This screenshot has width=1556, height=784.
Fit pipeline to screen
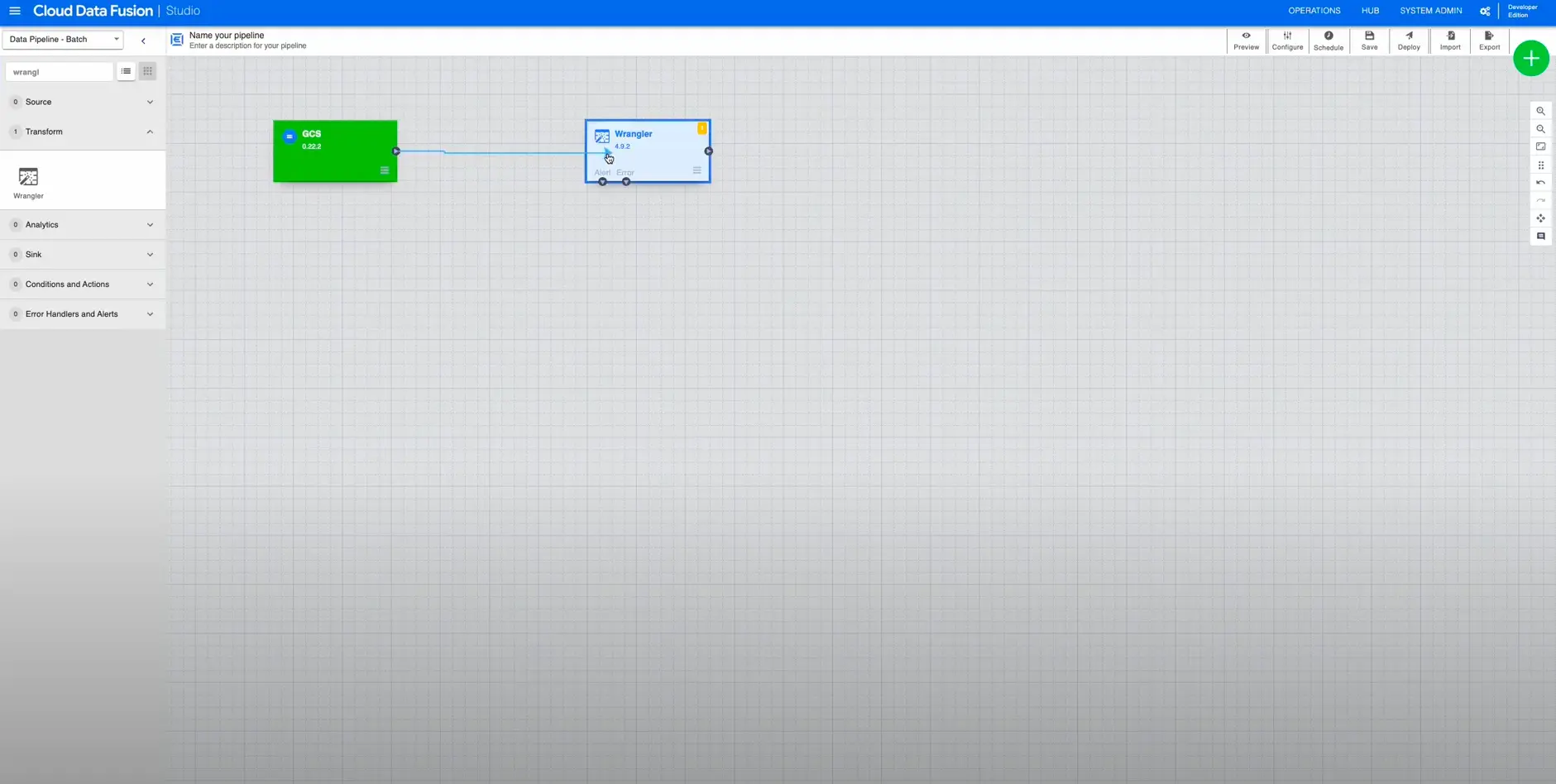[x=1540, y=146]
